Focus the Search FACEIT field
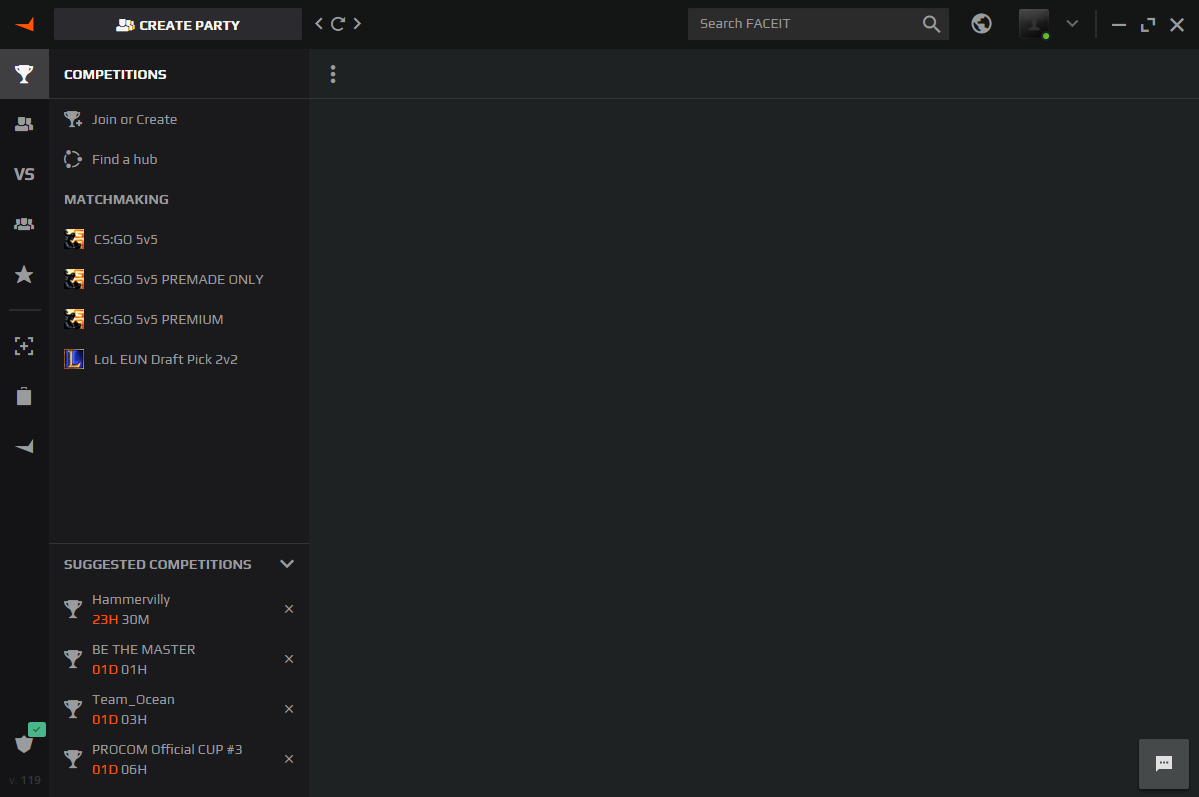Viewport: 1199px width, 797px height. [x=818, y=24]
